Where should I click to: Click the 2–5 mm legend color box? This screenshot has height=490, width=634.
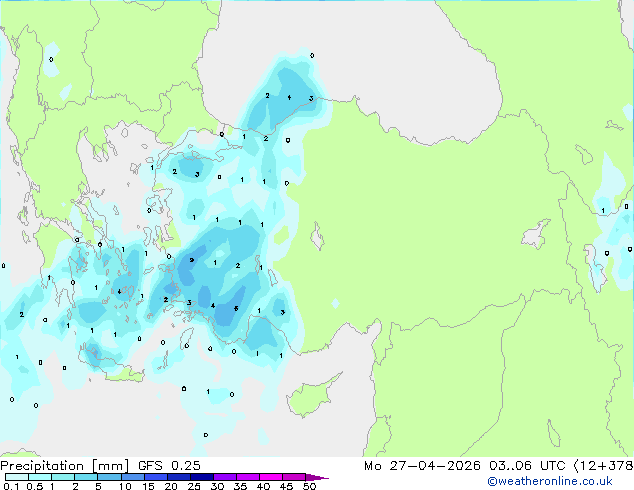[86, 477]
